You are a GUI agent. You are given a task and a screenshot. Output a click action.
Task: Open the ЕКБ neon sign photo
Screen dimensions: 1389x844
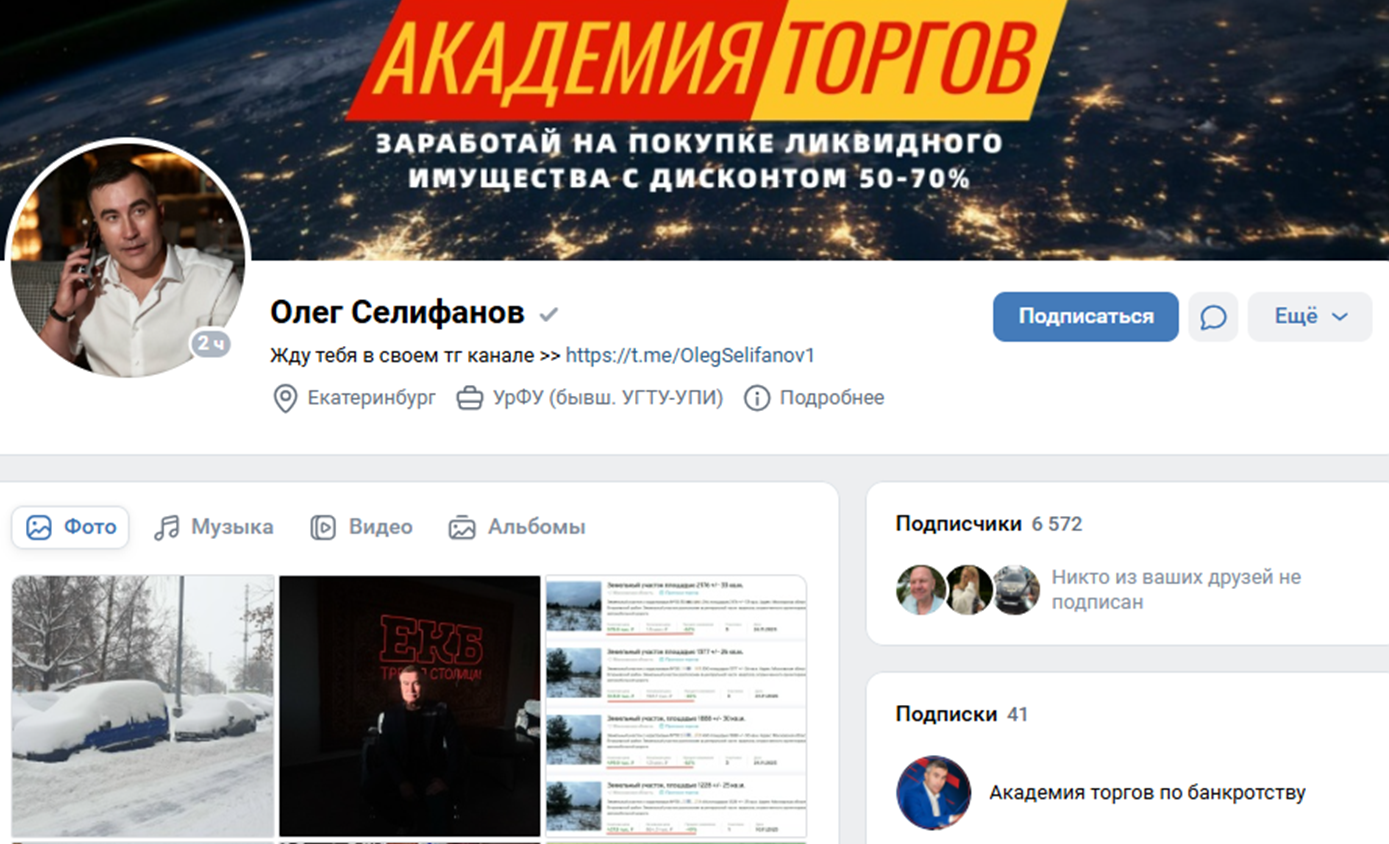click(410, 706)
